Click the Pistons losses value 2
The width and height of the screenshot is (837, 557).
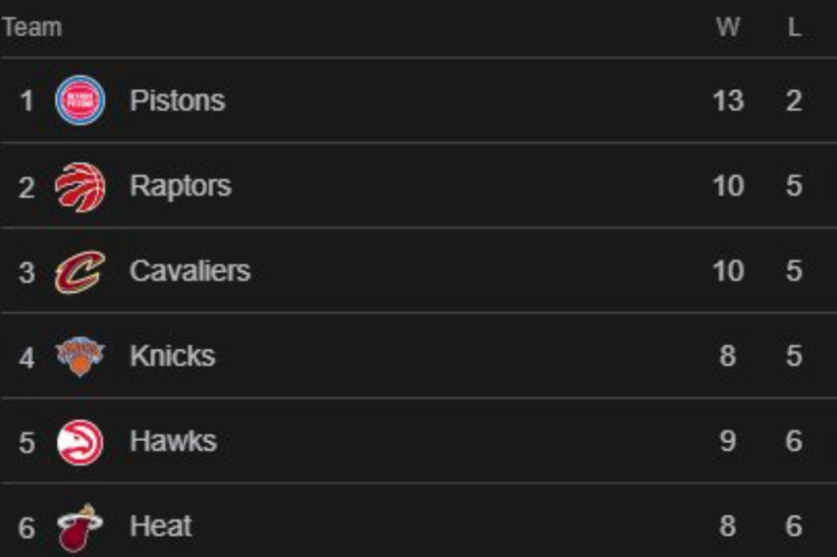click(x=794, y=100)
